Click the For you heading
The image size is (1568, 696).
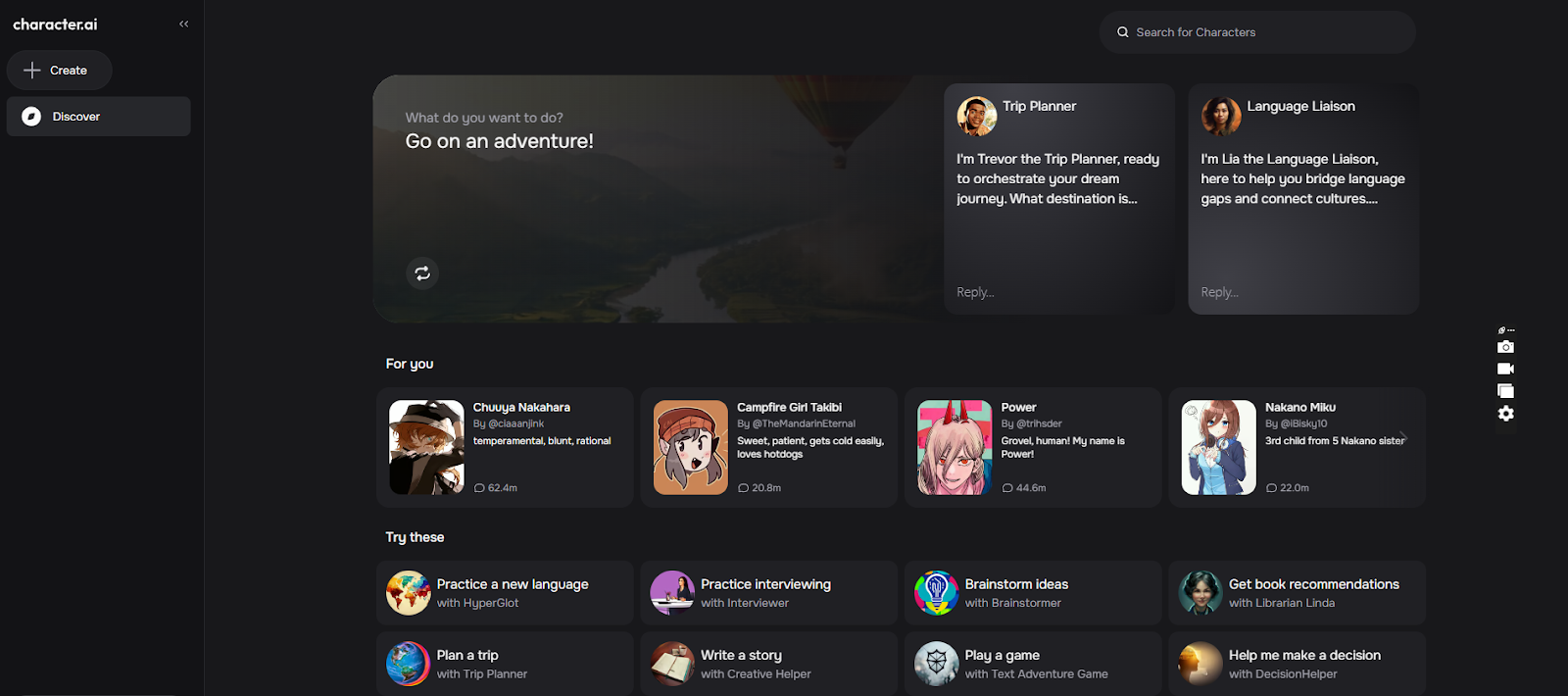click(410, 364)
